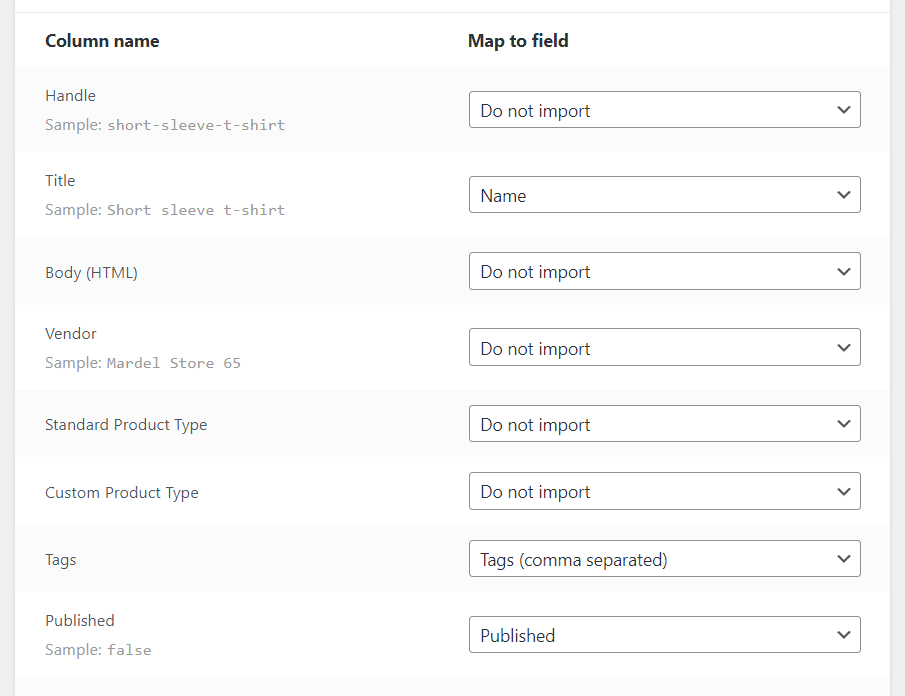Open the Standard Product Type dropdown

665,423
